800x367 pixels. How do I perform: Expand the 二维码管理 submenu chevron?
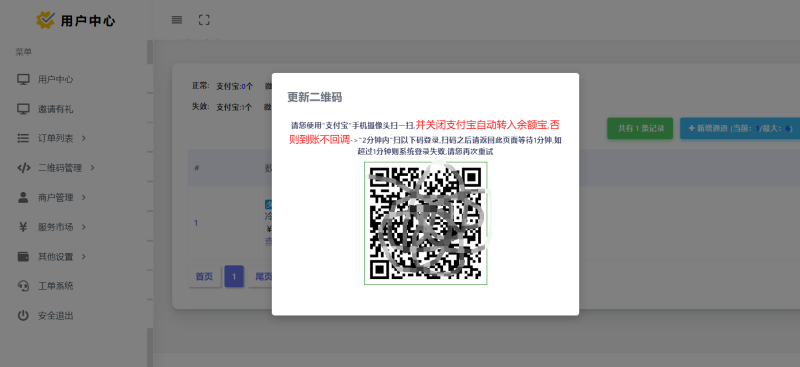point(92,167)
